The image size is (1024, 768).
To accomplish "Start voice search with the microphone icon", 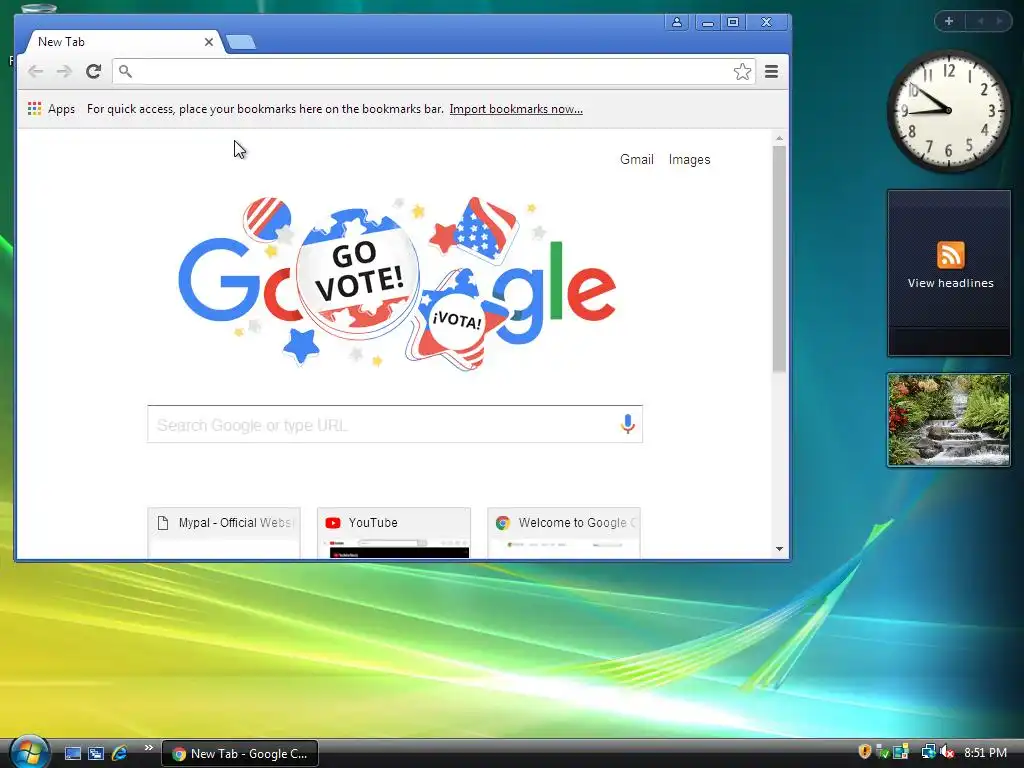I will click(628, 424).
